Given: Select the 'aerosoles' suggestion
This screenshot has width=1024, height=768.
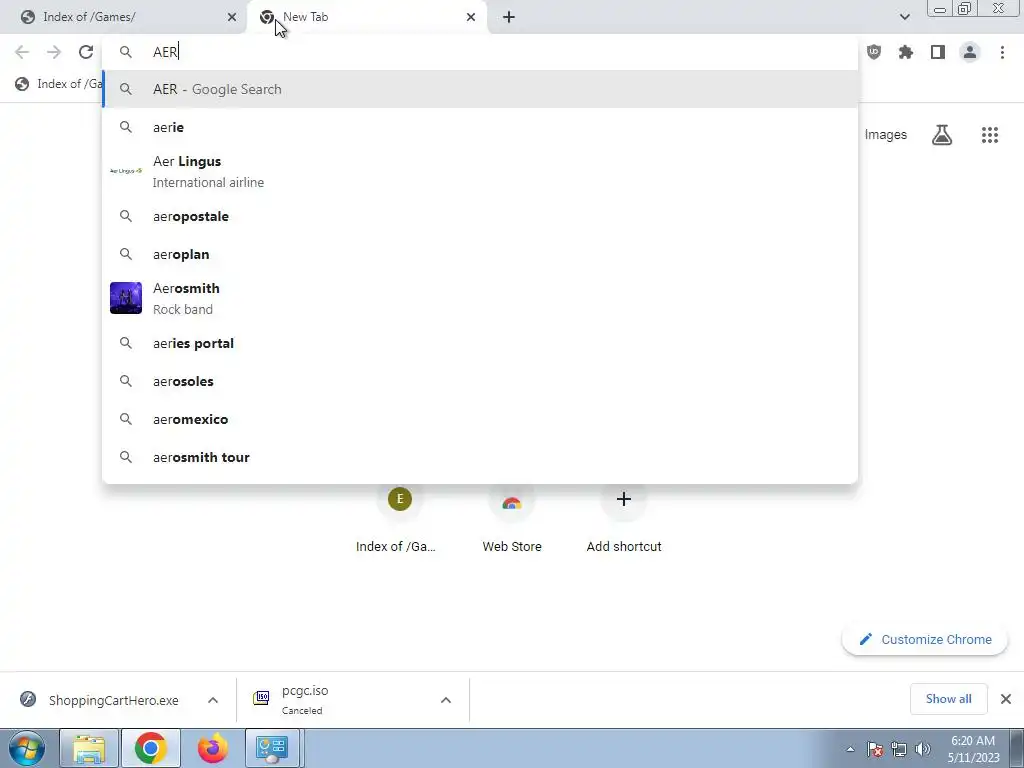Looking at the screenshot, I should [x=480, y=381].
